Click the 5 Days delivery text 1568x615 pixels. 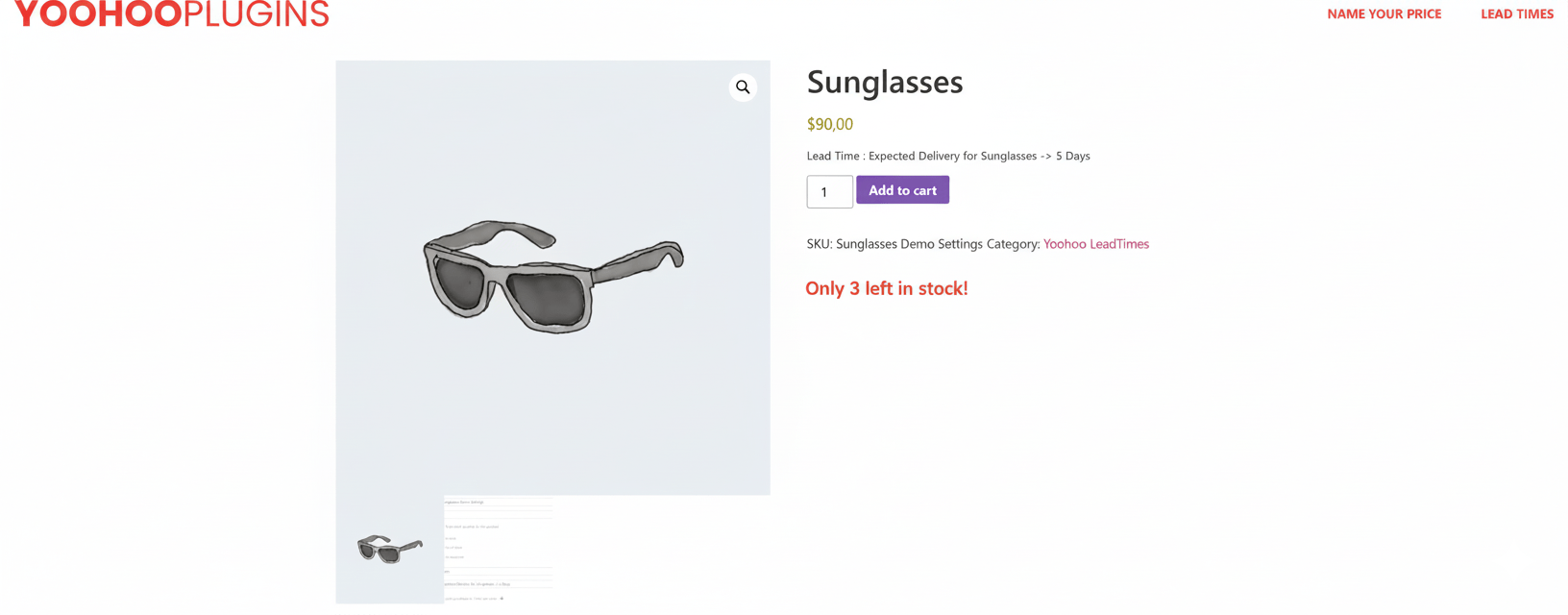(1072, 155)
